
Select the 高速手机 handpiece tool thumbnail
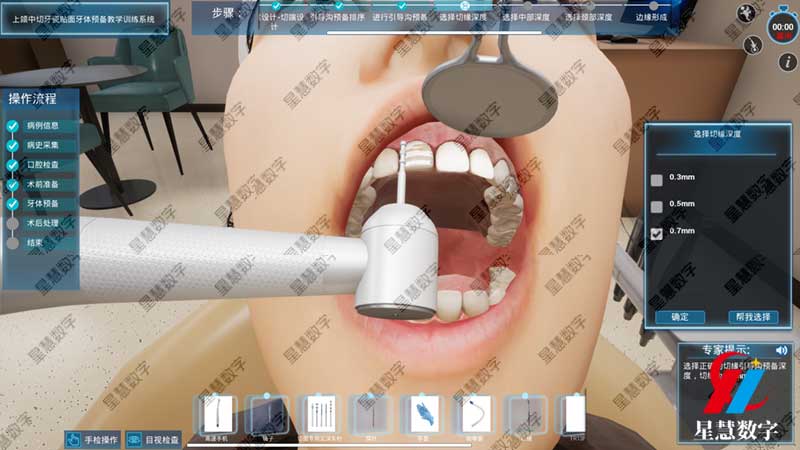(217, 414)
